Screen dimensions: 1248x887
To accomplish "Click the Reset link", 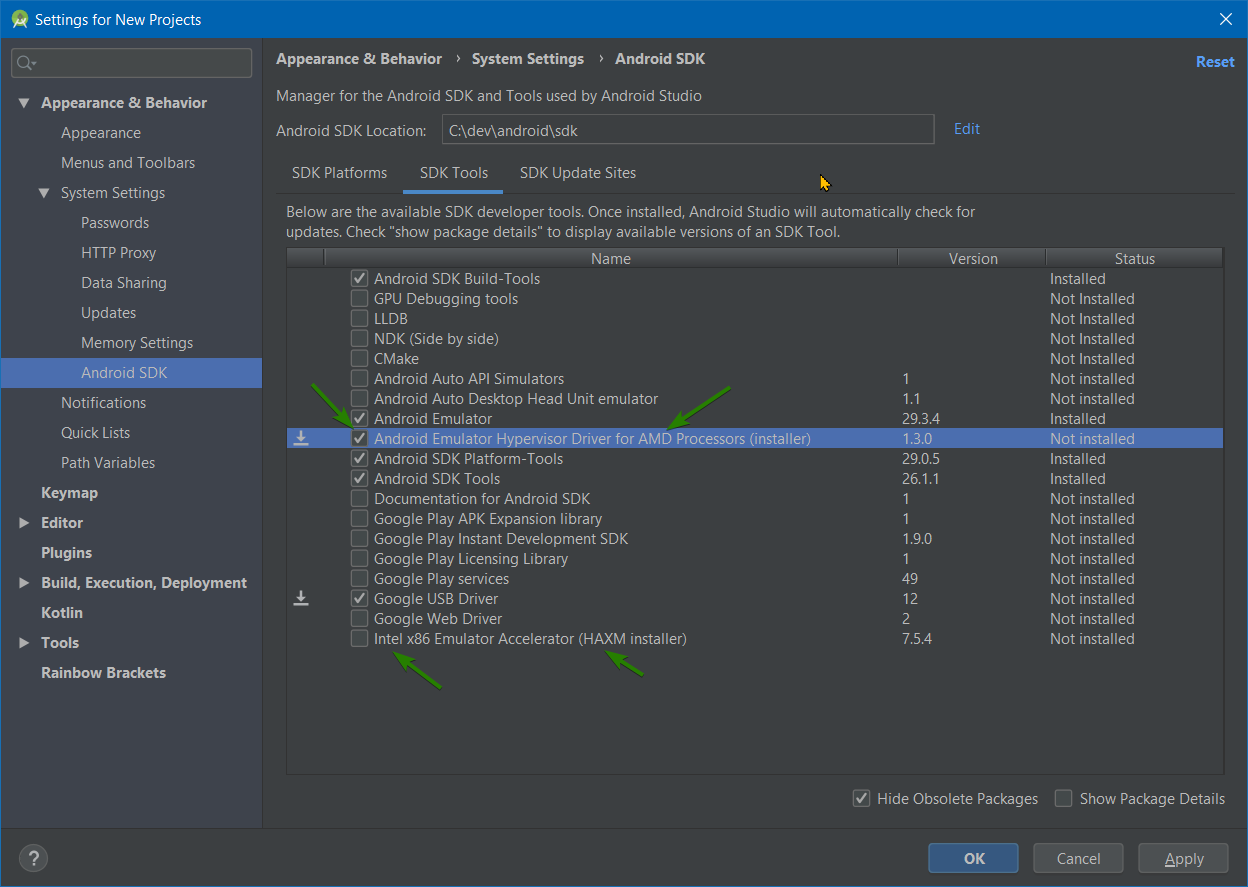I will click(1215, 61).
